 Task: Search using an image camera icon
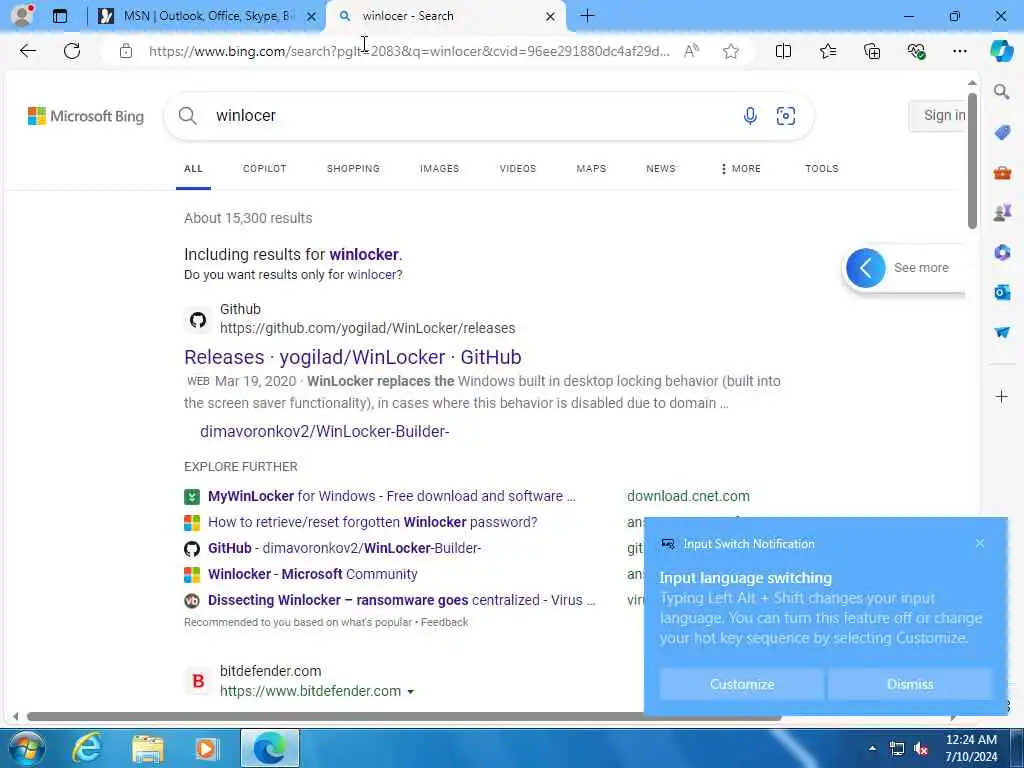[x=786, y=116]
